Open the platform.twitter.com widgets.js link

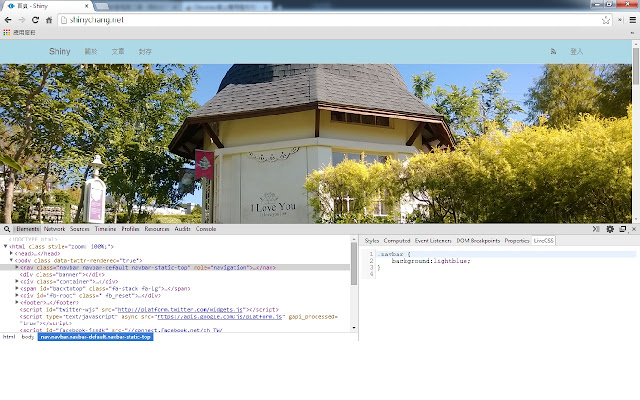point(180,309)
